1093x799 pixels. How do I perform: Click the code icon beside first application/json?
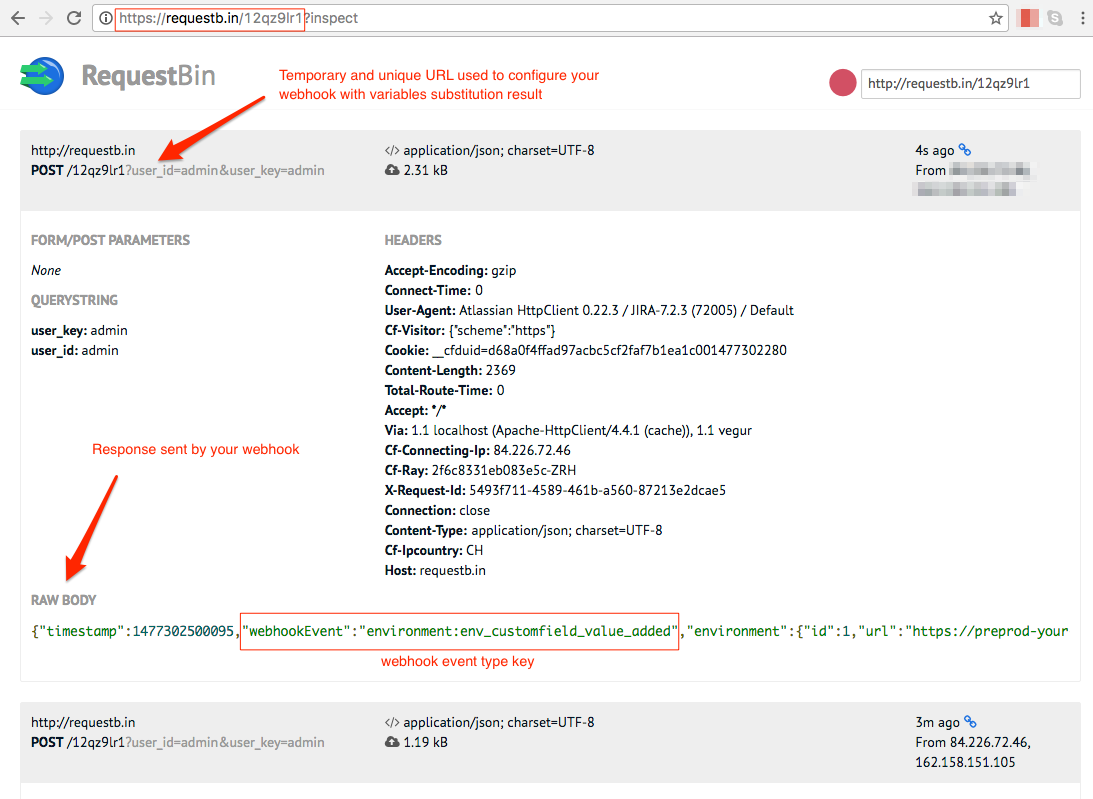pyautogui.click(x=392, y=151)
